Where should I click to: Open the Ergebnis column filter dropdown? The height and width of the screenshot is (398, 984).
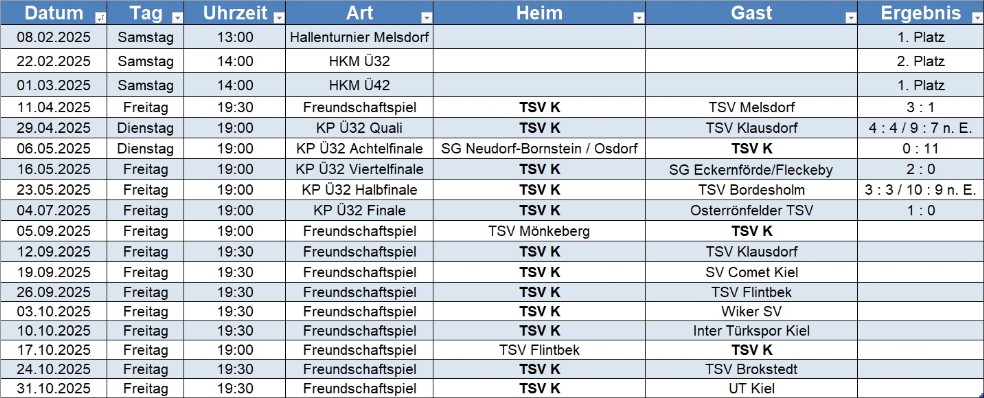point(977,18)
